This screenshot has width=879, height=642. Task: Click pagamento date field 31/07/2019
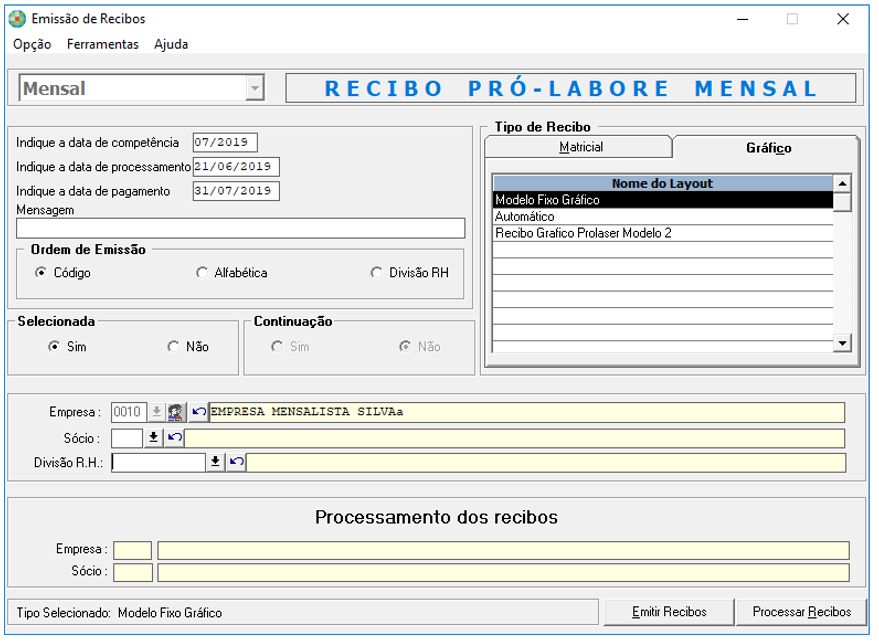click(236, 192)
